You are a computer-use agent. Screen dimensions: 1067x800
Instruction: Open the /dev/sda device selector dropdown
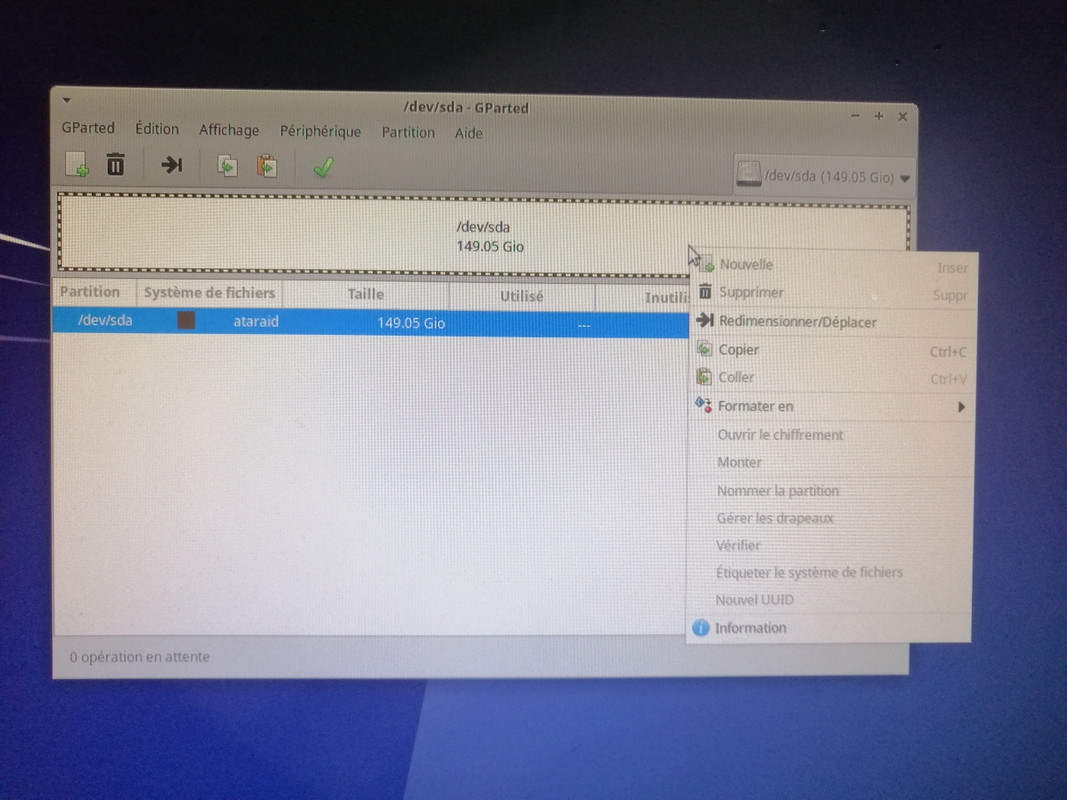[823, 176]
